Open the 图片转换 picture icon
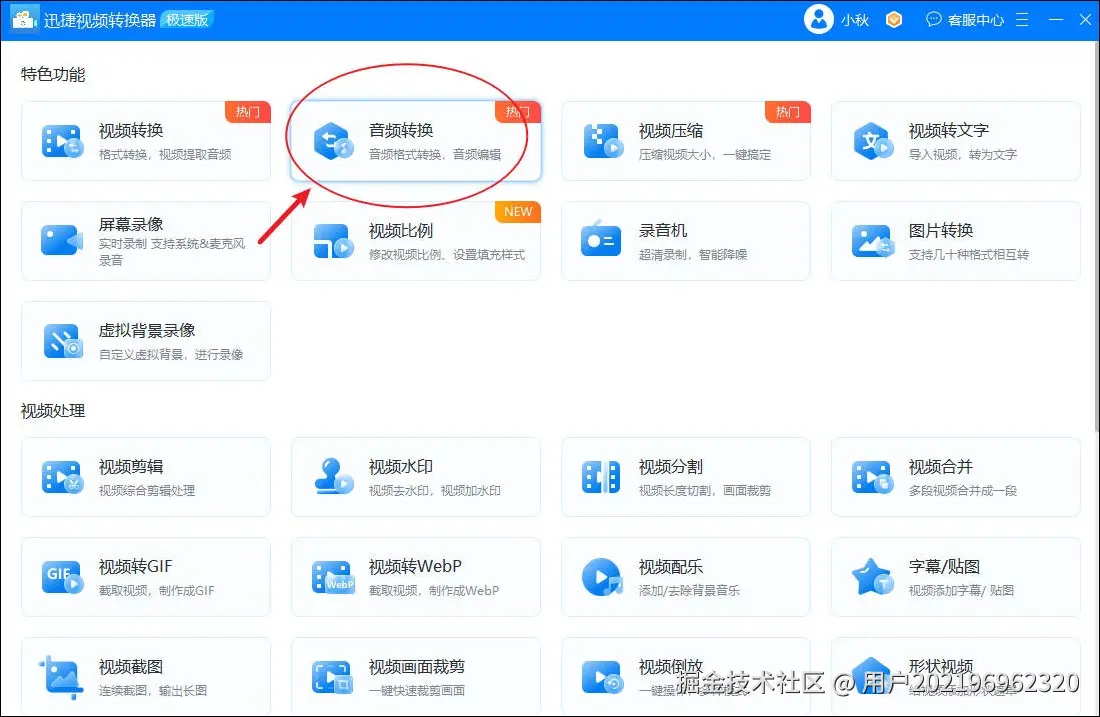This screenshot has width=1100, height=717. coord(871,241)
